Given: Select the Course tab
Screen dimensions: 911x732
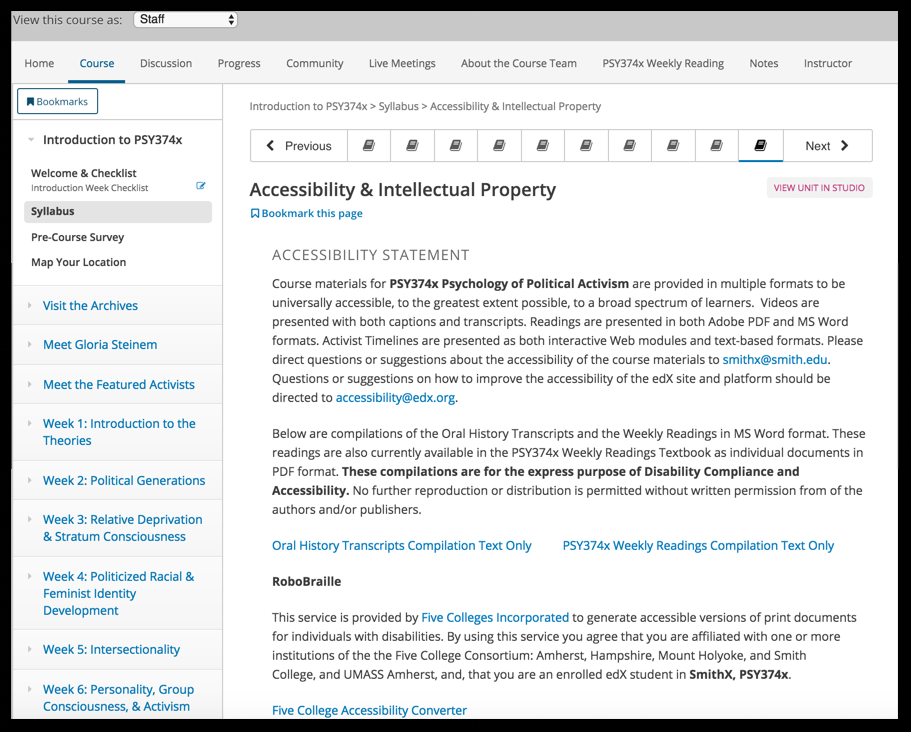Looking at the screenshot, I should 96,63.
